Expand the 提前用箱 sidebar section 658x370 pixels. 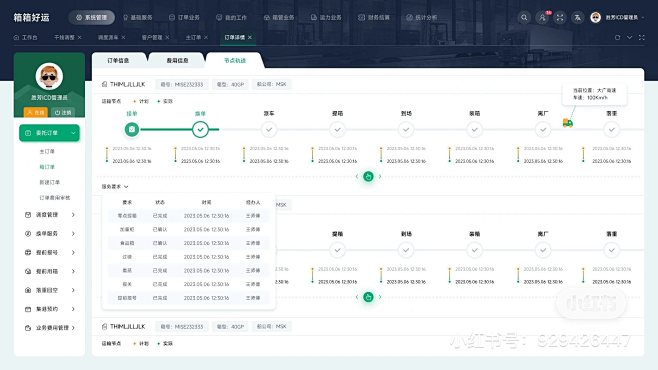coord(50,271)
